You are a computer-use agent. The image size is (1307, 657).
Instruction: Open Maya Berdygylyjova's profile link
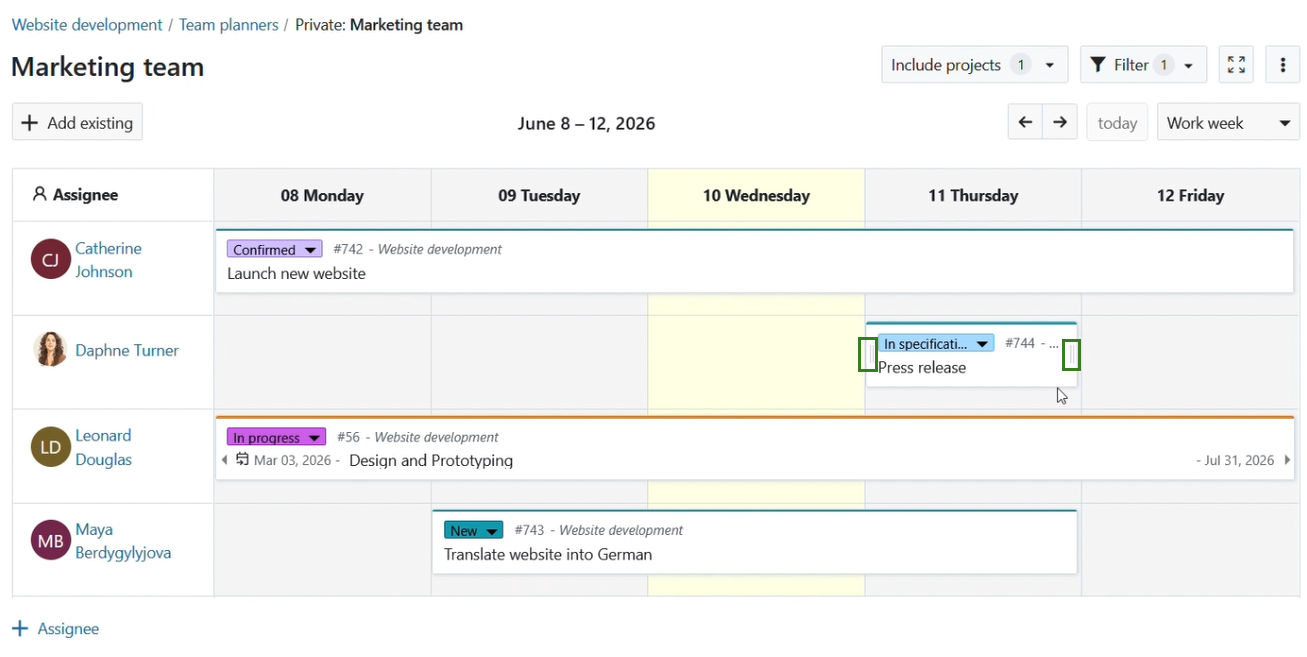click(123, 541)
